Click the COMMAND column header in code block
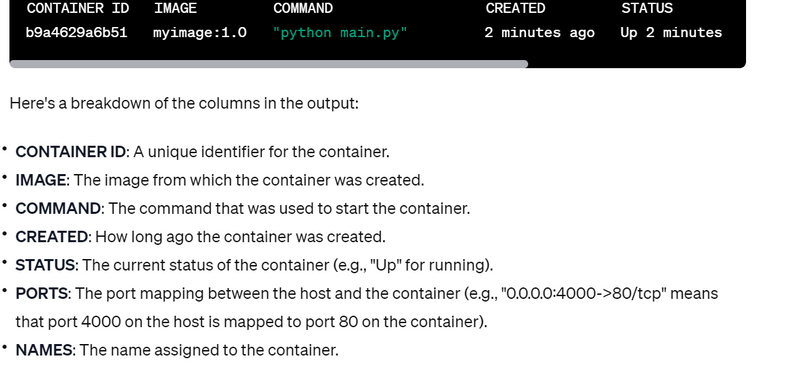The image size is (800, 365). pos(303,9)
